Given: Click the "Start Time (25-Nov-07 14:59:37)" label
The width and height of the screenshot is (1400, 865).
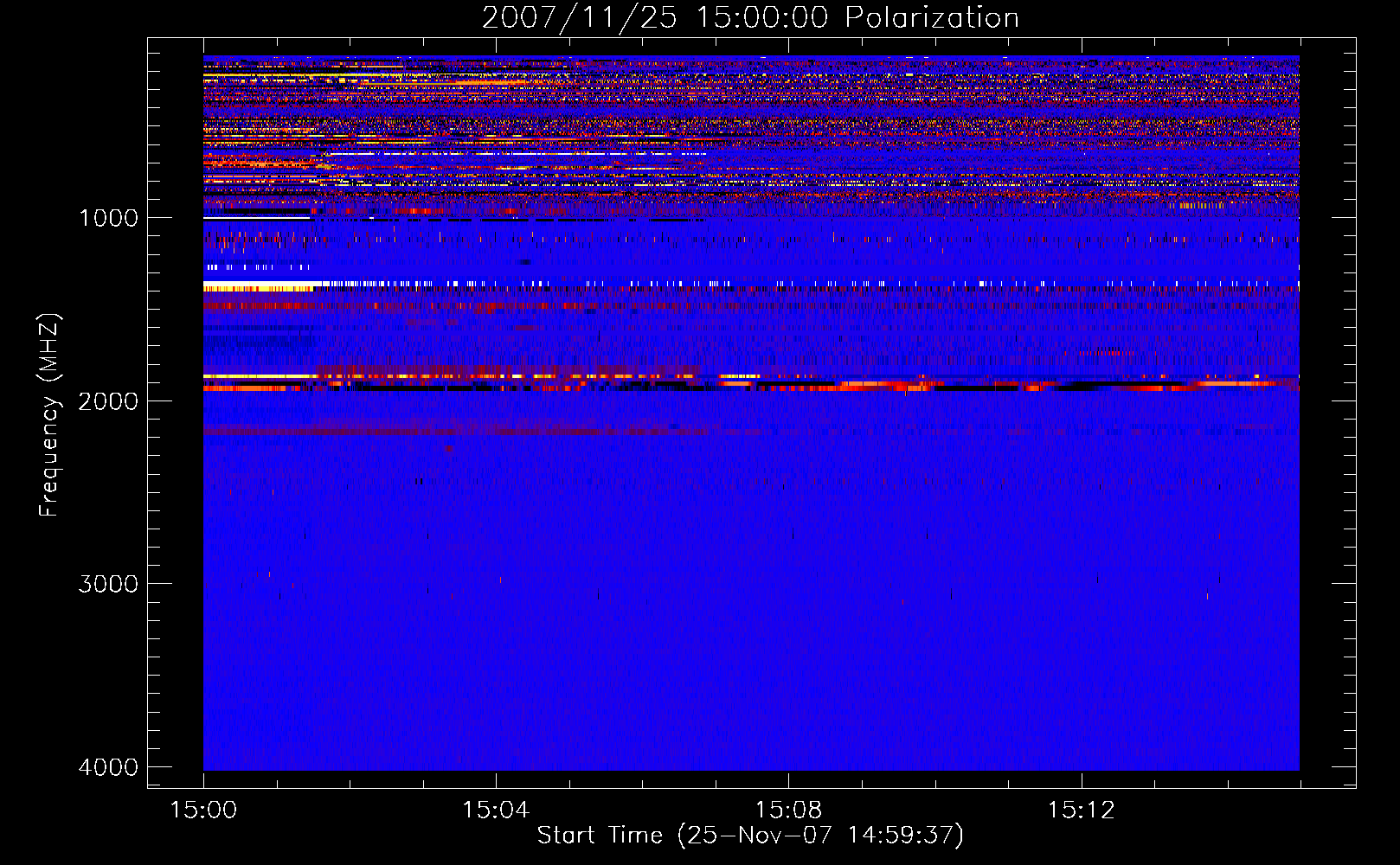Looking at the screenshot, I should click(x=750, y=836).
